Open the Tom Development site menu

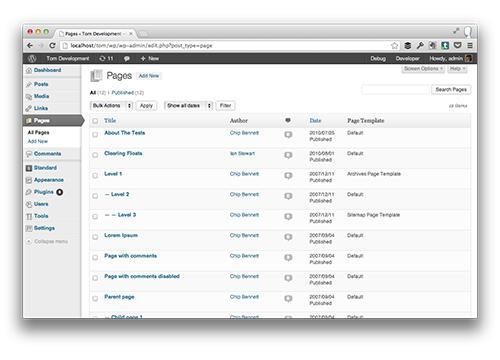coord(68,58)
